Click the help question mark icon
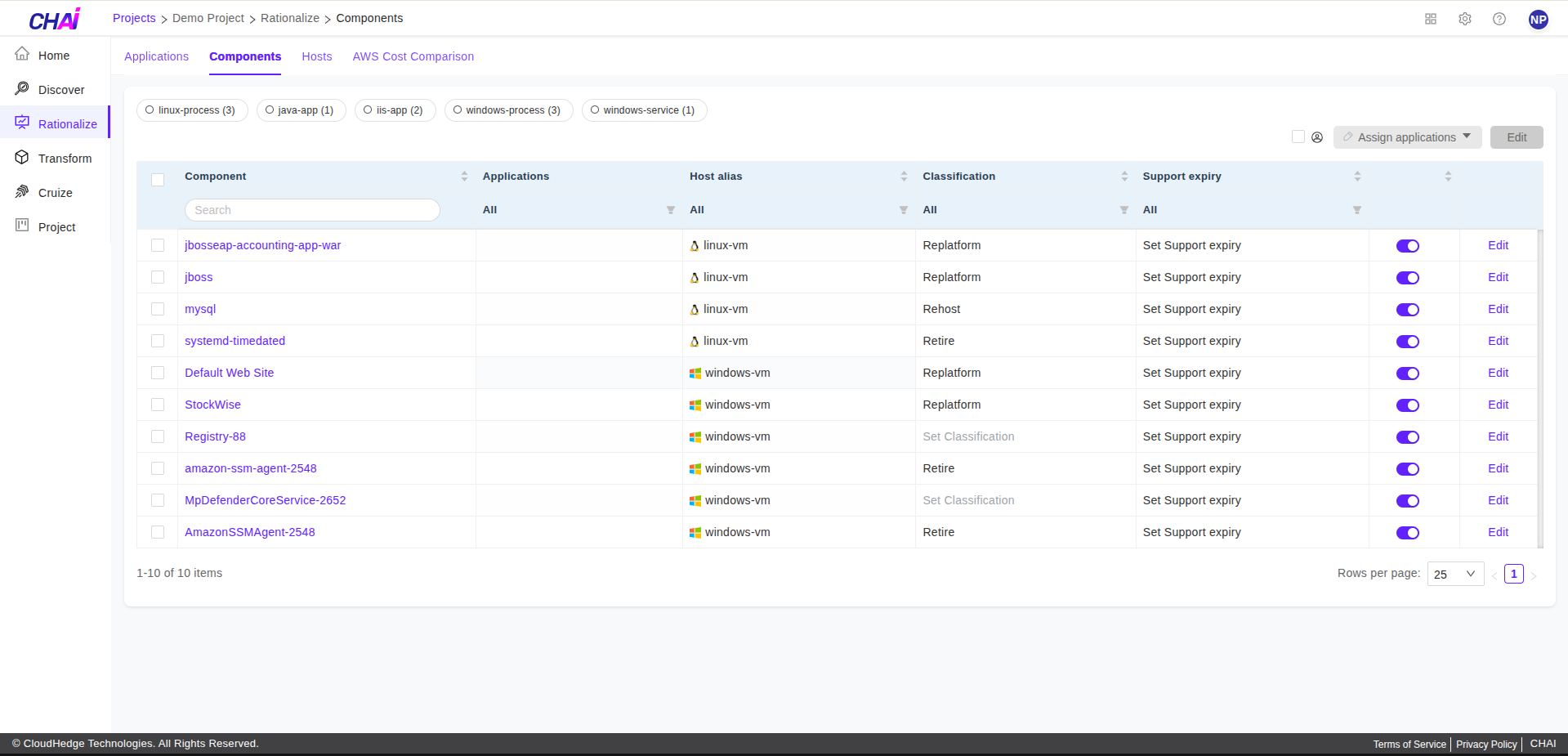The height and width of the screenshot is (756, 1568). point(1499,18)
